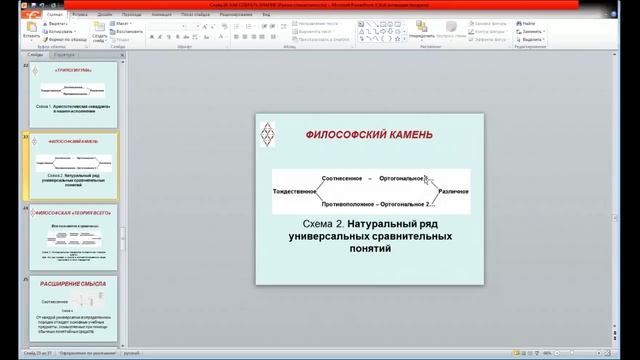Open the Контур фигуры outline color menu
Image resolution: width=640 pixels, height=360 pixels.
click(x=487, y=31)
